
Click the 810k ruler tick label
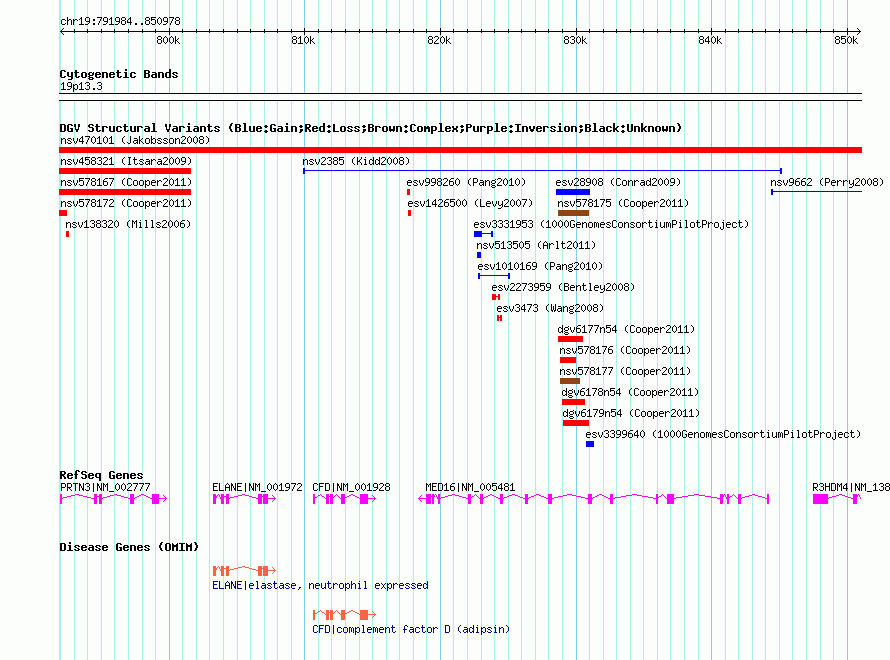click(x=303, y=40)
